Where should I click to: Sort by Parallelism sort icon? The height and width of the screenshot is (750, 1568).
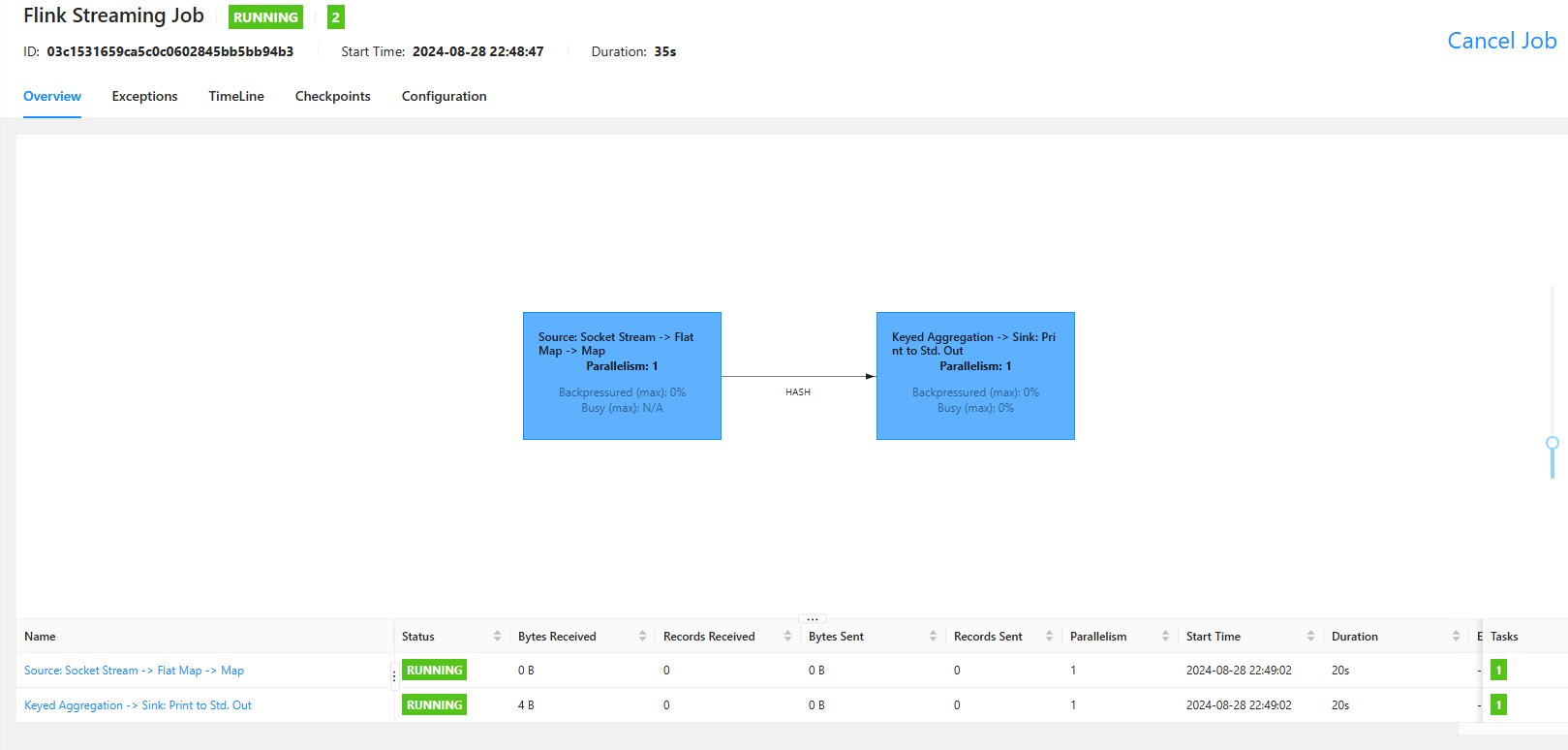(x=1165, y=637)
